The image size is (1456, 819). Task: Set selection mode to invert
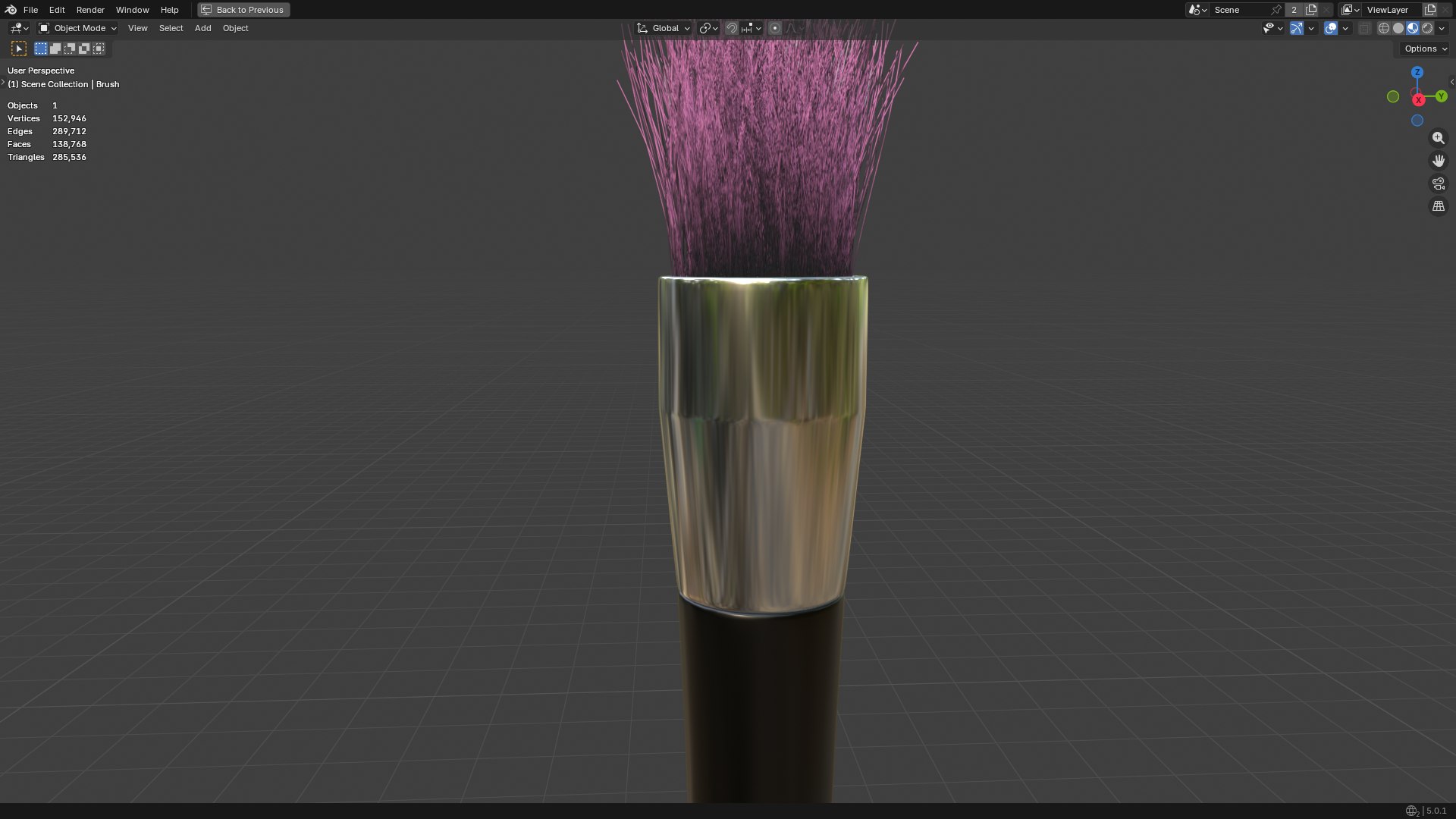(84, 49)
